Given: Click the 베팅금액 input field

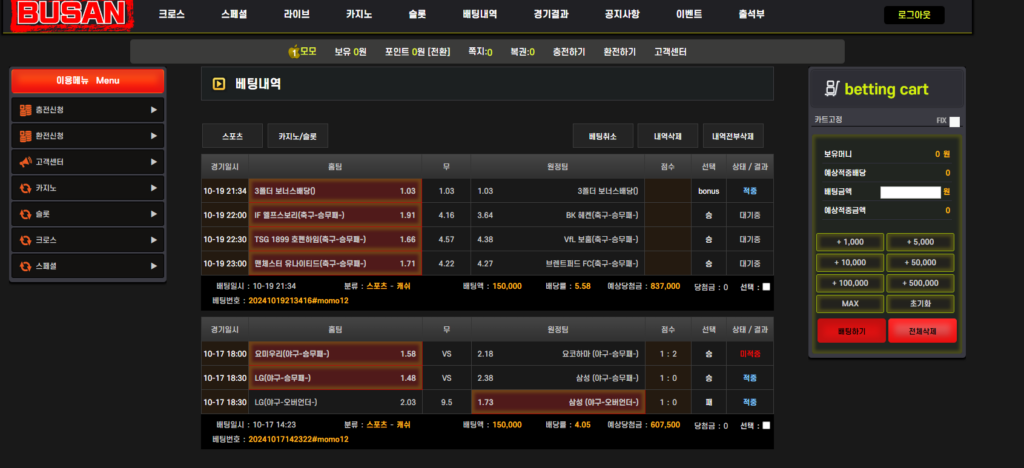Looking at the screenshot, I should pyautogui.click(x=909, y=191).
